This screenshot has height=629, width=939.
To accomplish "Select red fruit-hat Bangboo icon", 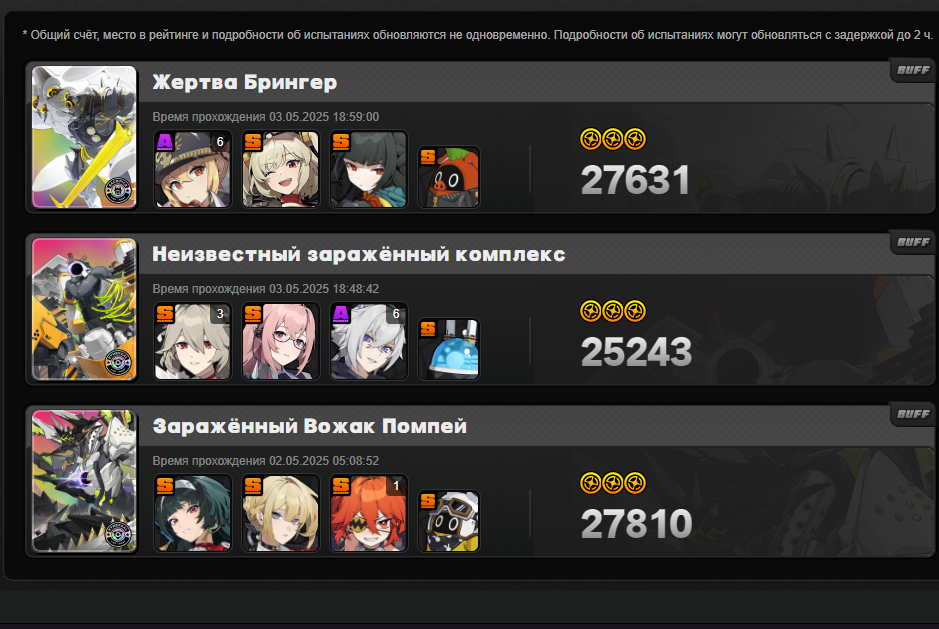I will (449, 177).
